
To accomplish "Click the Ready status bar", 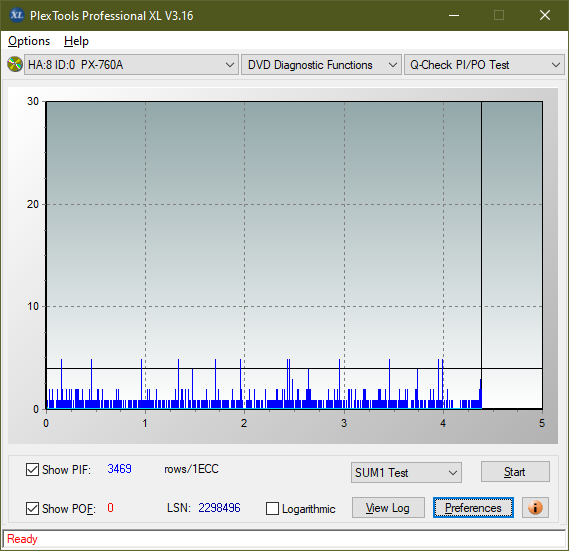I will 284,539.
